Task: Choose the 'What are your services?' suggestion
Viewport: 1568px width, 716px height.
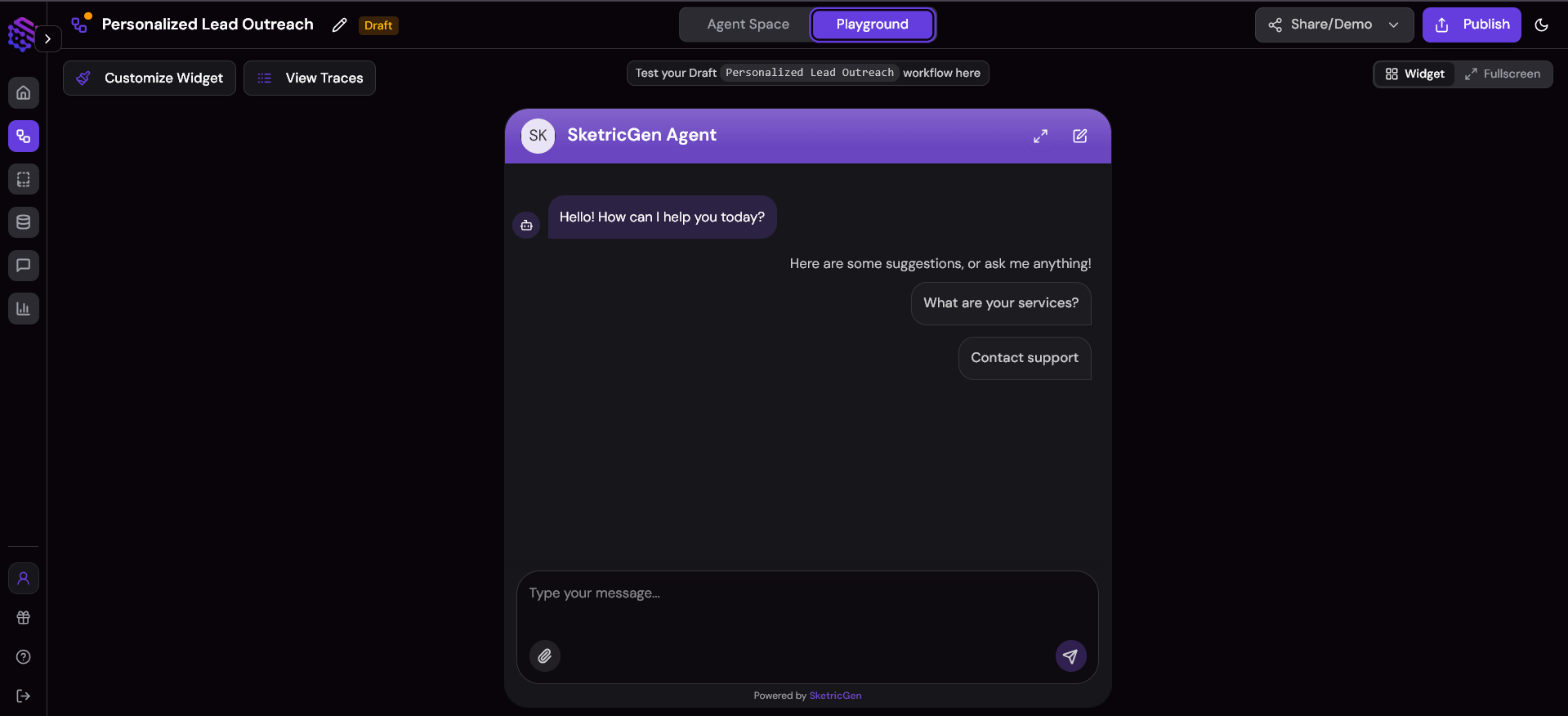Action: click(x=1001, y=303)
